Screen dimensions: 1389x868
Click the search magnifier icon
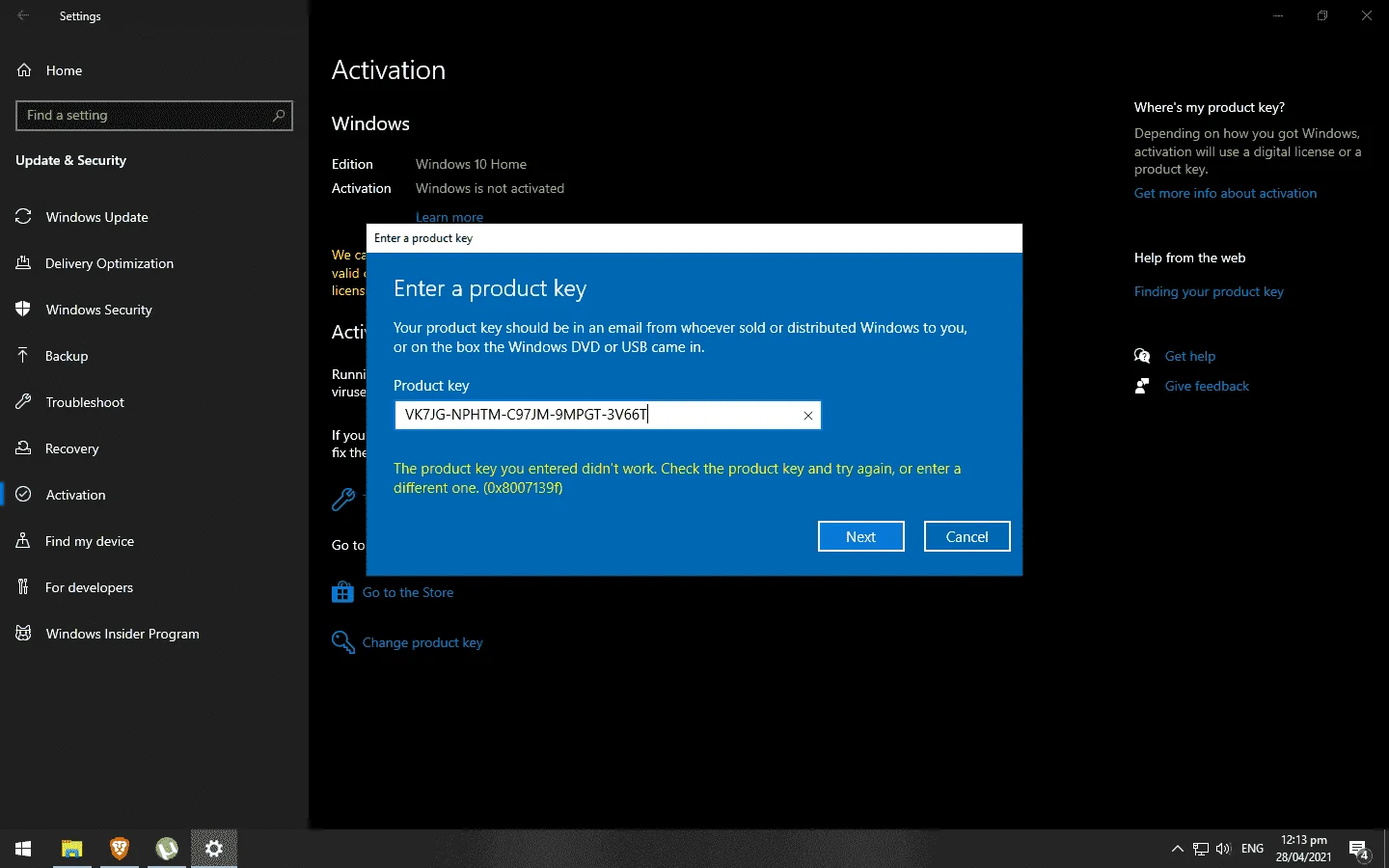279,115
